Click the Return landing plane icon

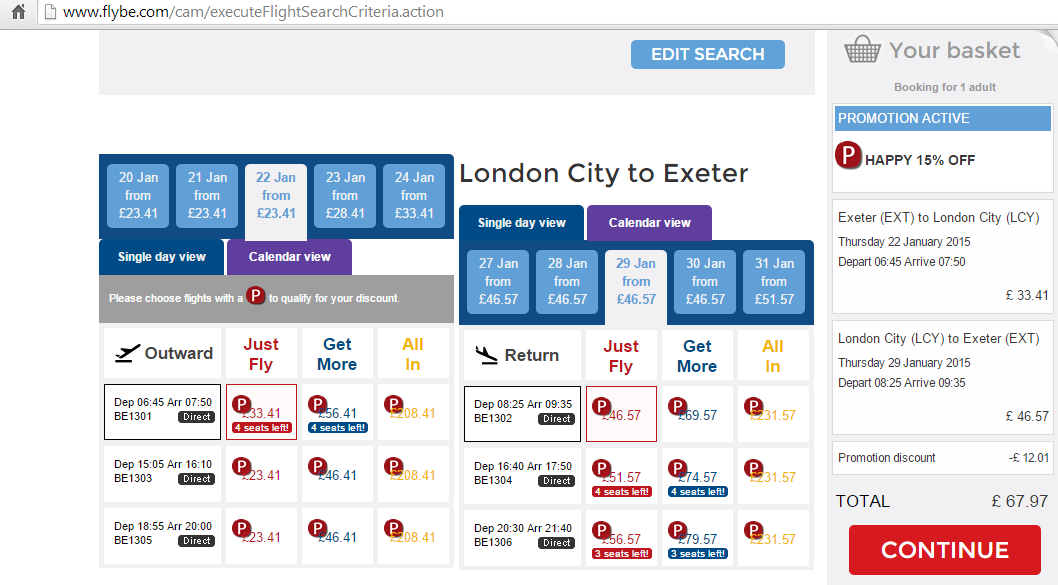[x=486, y=355]
